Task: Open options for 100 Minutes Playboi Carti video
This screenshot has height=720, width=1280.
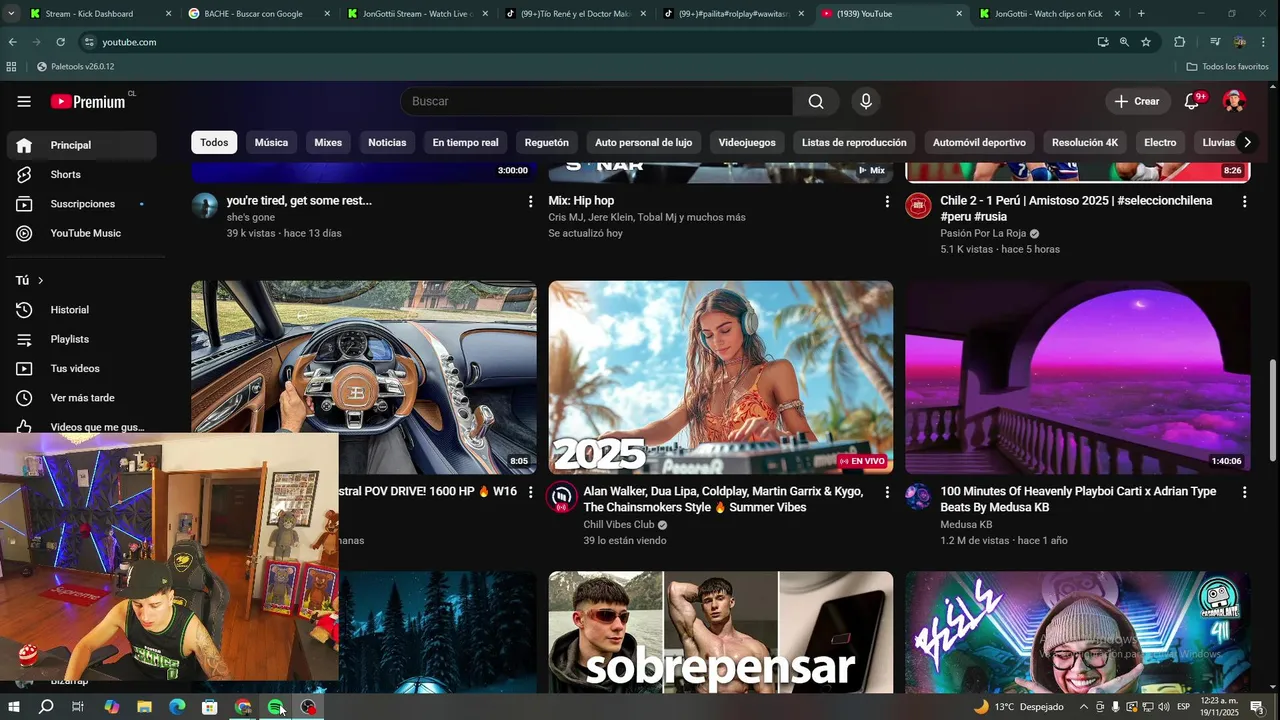Action: click(x=1244, y=492)
